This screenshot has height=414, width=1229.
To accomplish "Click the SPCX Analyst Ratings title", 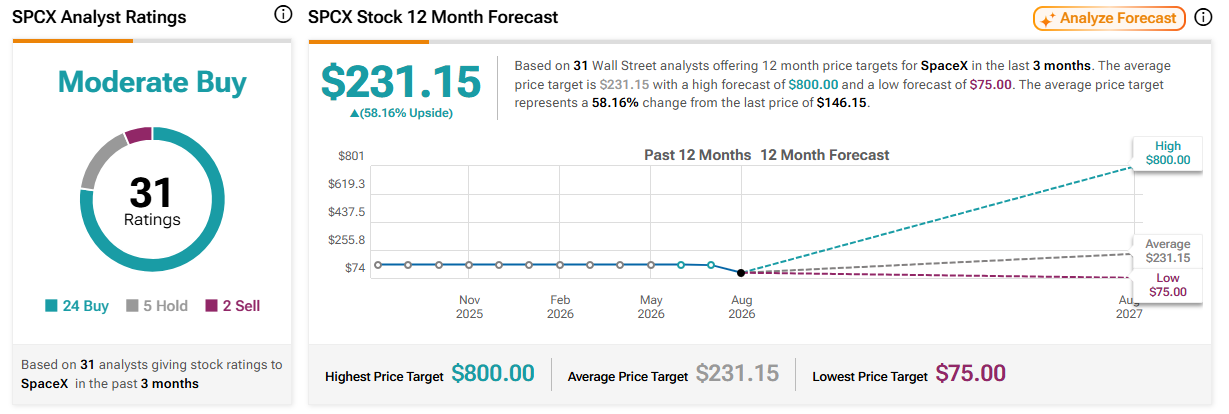I will [99, 17].
